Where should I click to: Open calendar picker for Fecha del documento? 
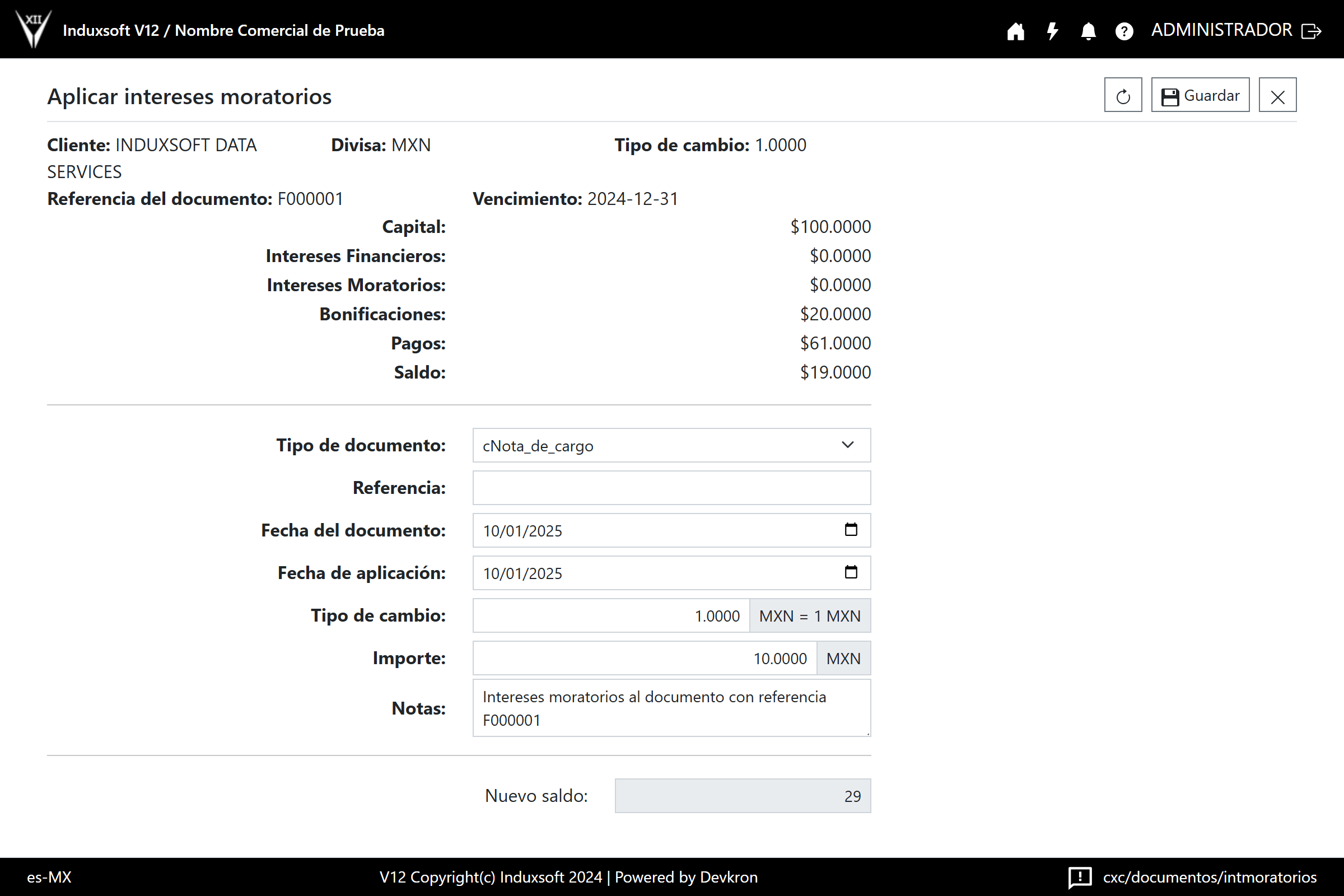851,530
